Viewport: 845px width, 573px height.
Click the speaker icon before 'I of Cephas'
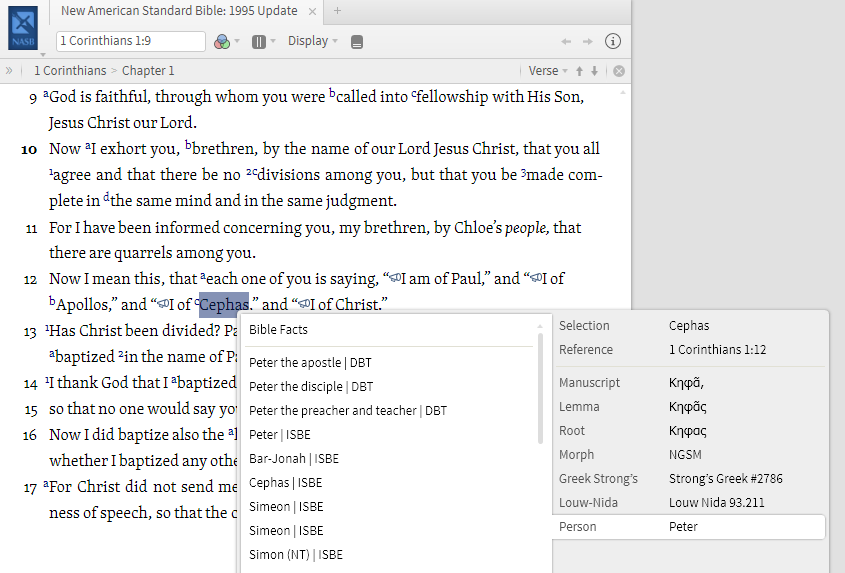[163, 304]
